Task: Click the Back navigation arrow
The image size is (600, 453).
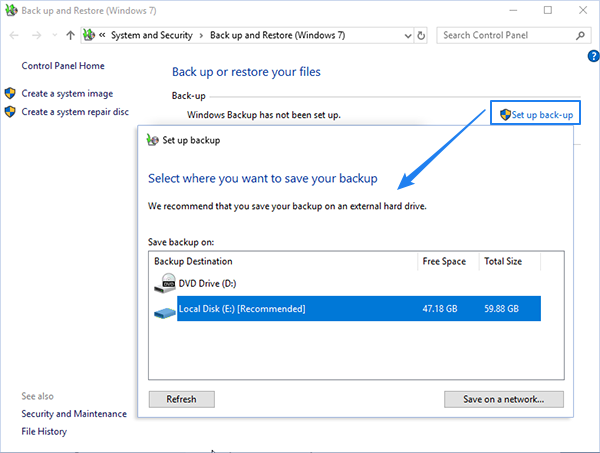Action: [14, 36]
